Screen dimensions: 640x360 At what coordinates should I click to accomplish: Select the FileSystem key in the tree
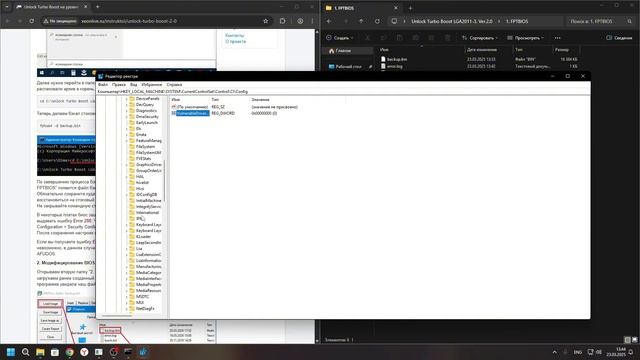(145, 147)
